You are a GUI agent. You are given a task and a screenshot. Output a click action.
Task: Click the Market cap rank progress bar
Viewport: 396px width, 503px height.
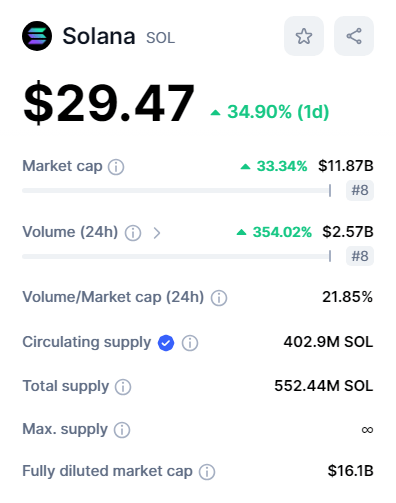(x=177, y=191)
